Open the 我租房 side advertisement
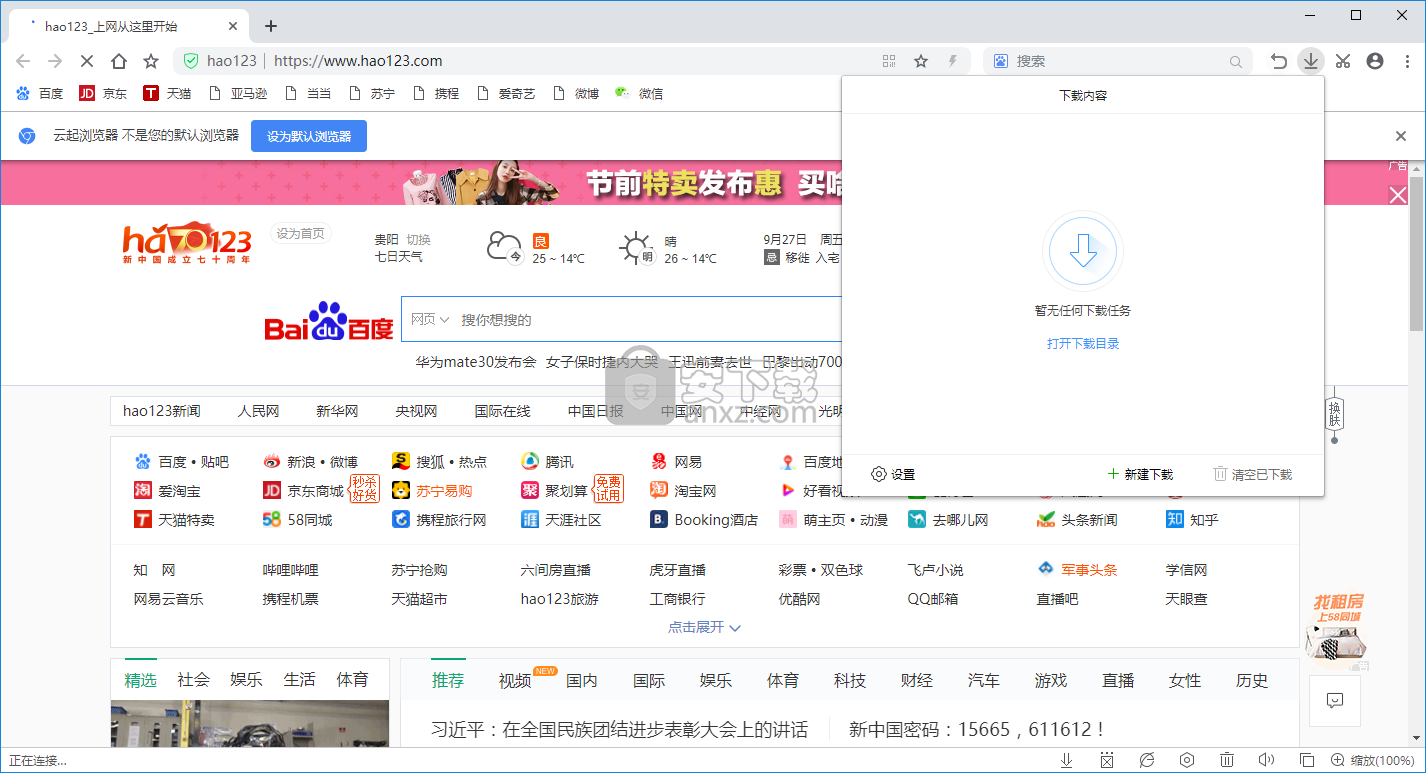 coord(1338,632)
